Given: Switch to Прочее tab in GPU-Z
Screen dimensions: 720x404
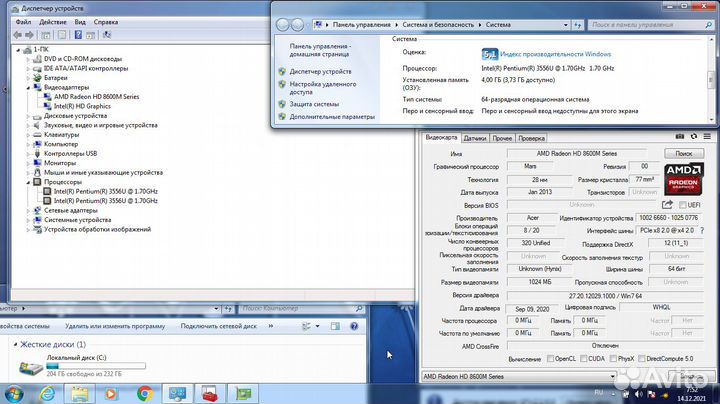Looking at the screenshot, I should [x=502, y=138].
